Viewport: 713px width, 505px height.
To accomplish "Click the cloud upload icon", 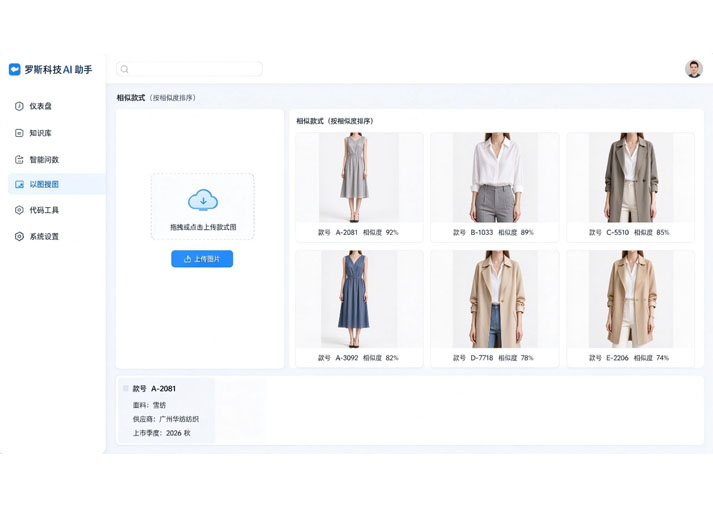I will (x=203, y=200).
